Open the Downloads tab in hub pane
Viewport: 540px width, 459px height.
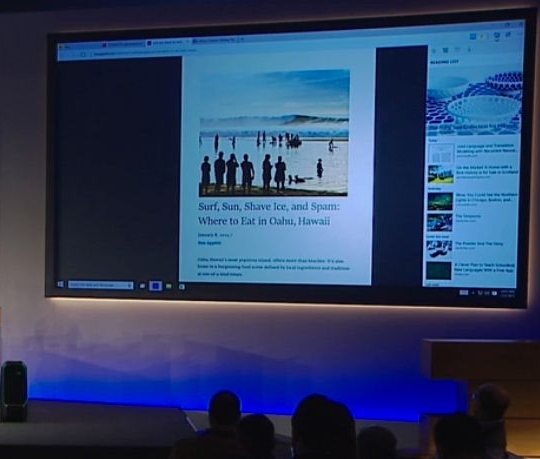click(469, 50)
